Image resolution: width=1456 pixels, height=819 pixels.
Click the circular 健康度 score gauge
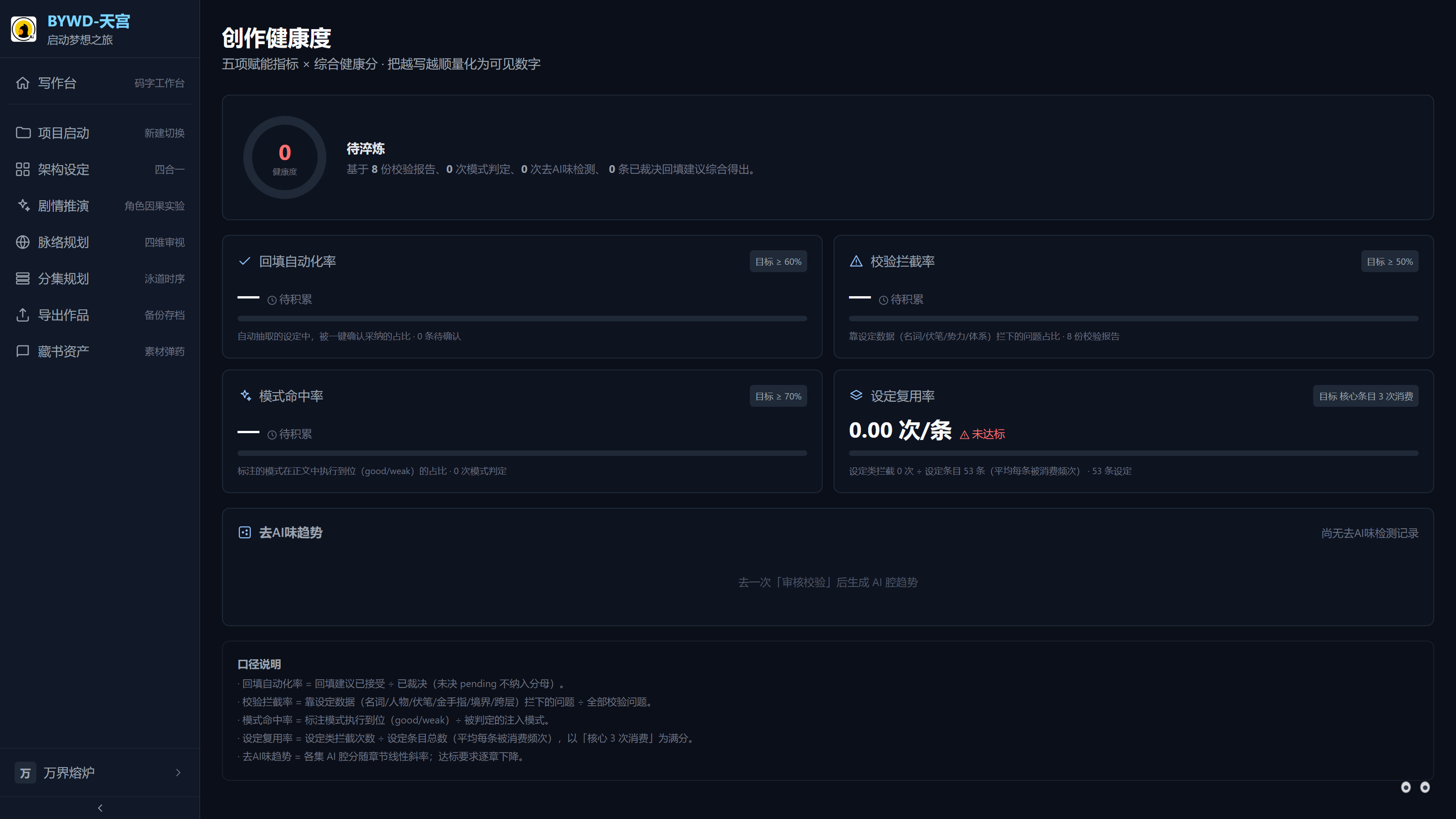(285, 158)
